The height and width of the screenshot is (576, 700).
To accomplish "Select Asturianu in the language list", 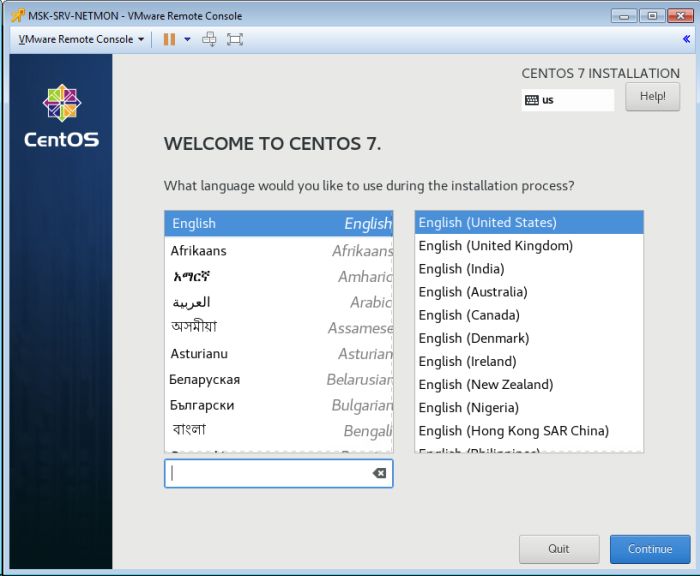I will [x=279, y=354].
